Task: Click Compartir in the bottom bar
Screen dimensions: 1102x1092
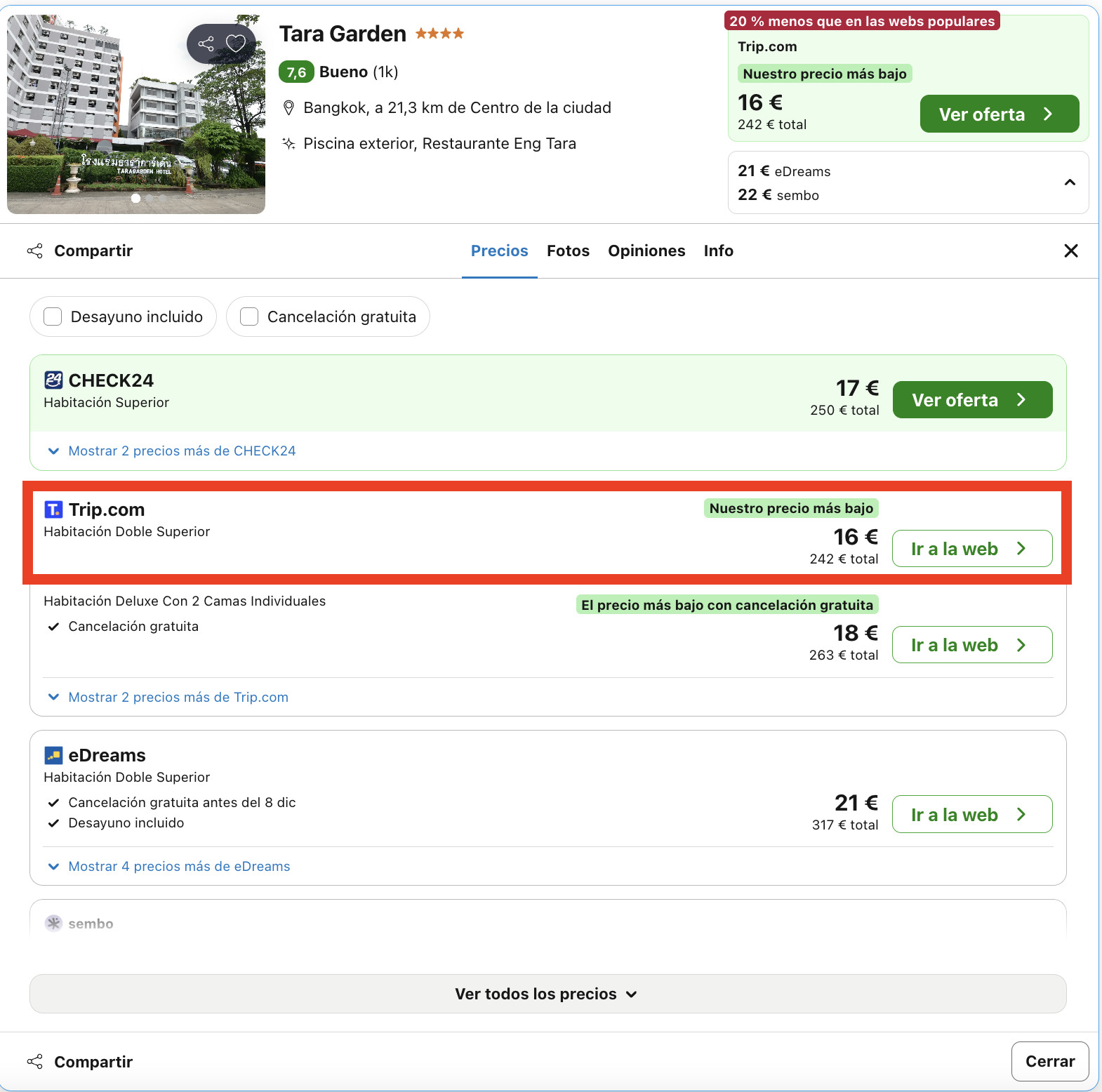Action: pyautogui.click(x=80, y=1062)
